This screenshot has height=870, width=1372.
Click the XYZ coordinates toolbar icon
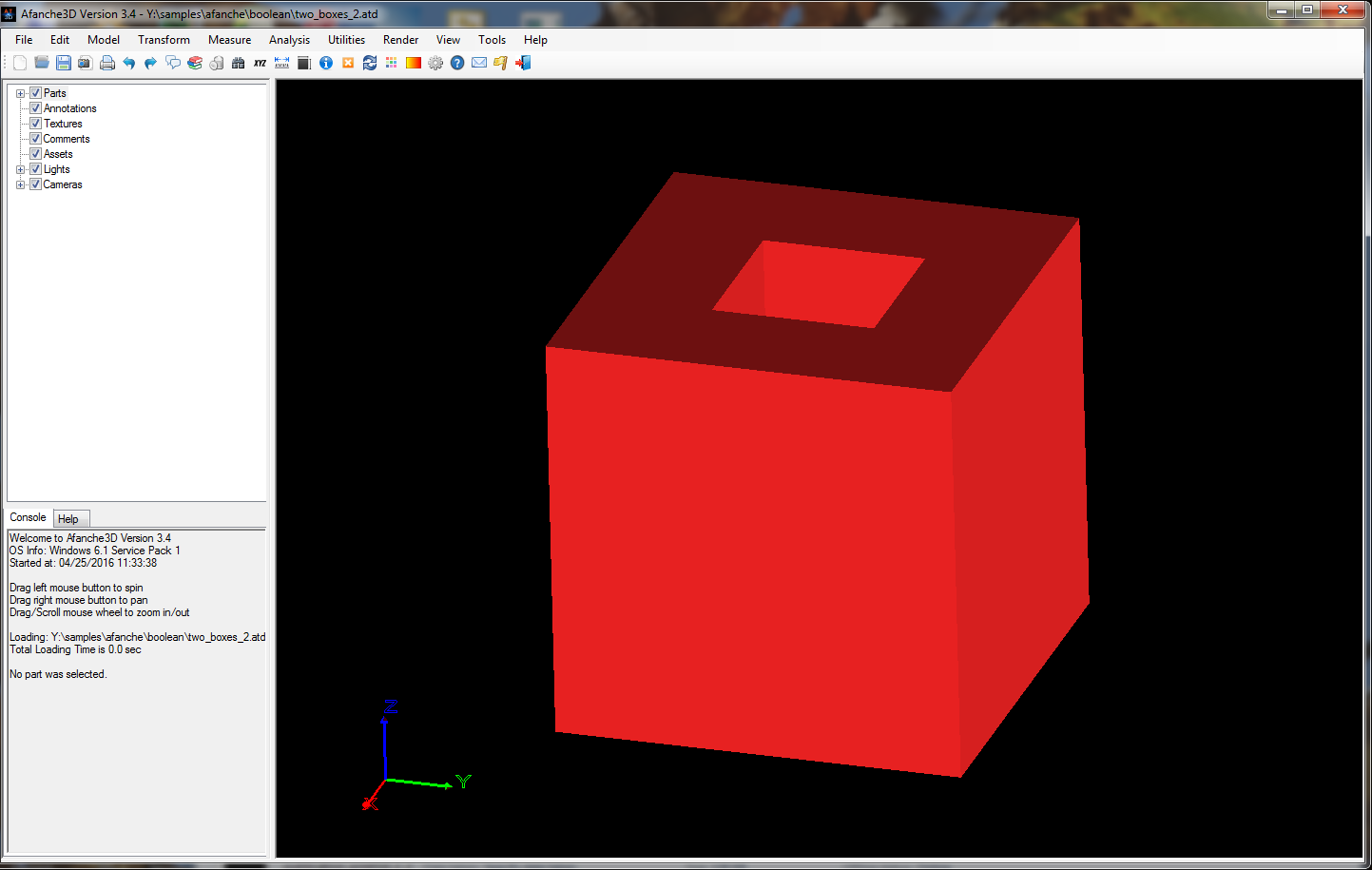point(260,63)
